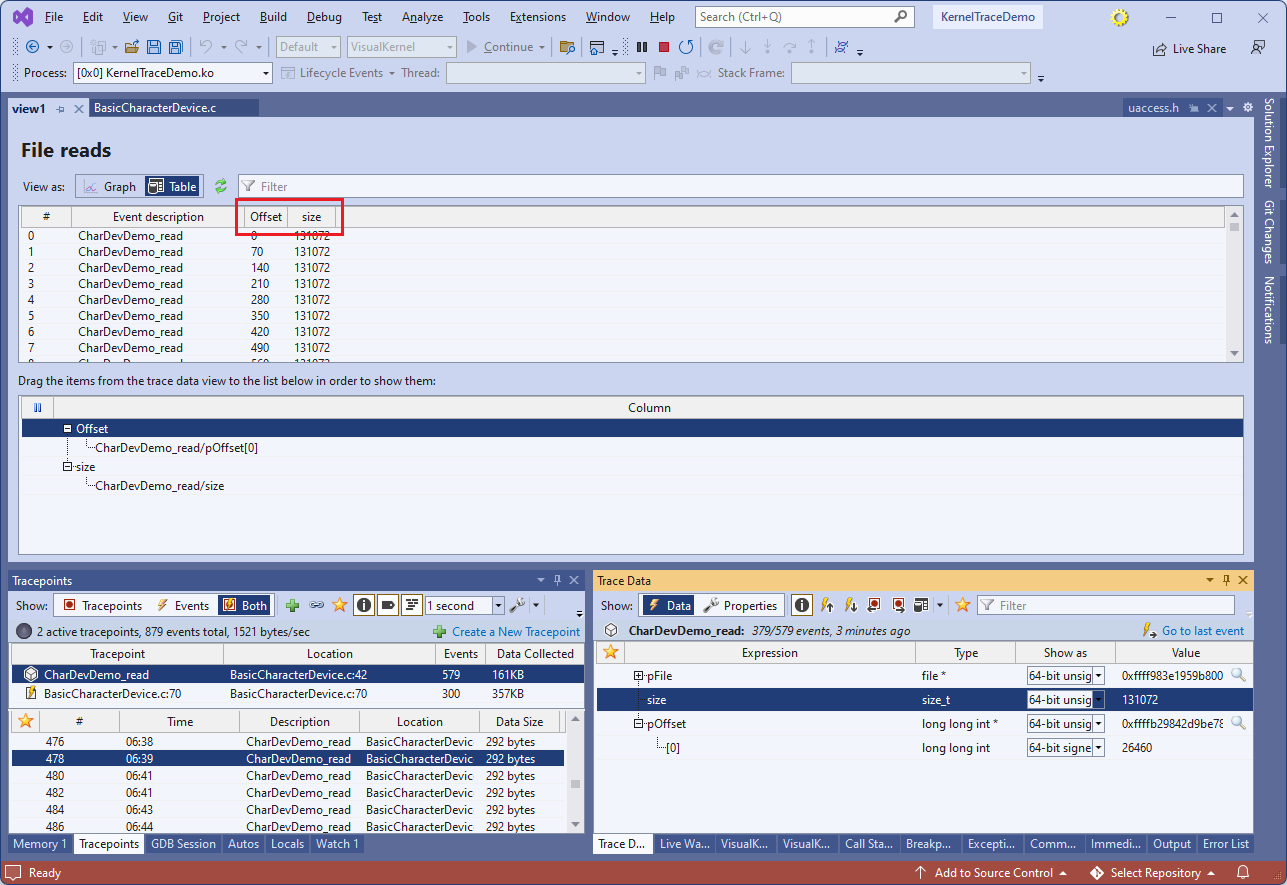Click the Create a New Tracepoint link

point(516,632)
